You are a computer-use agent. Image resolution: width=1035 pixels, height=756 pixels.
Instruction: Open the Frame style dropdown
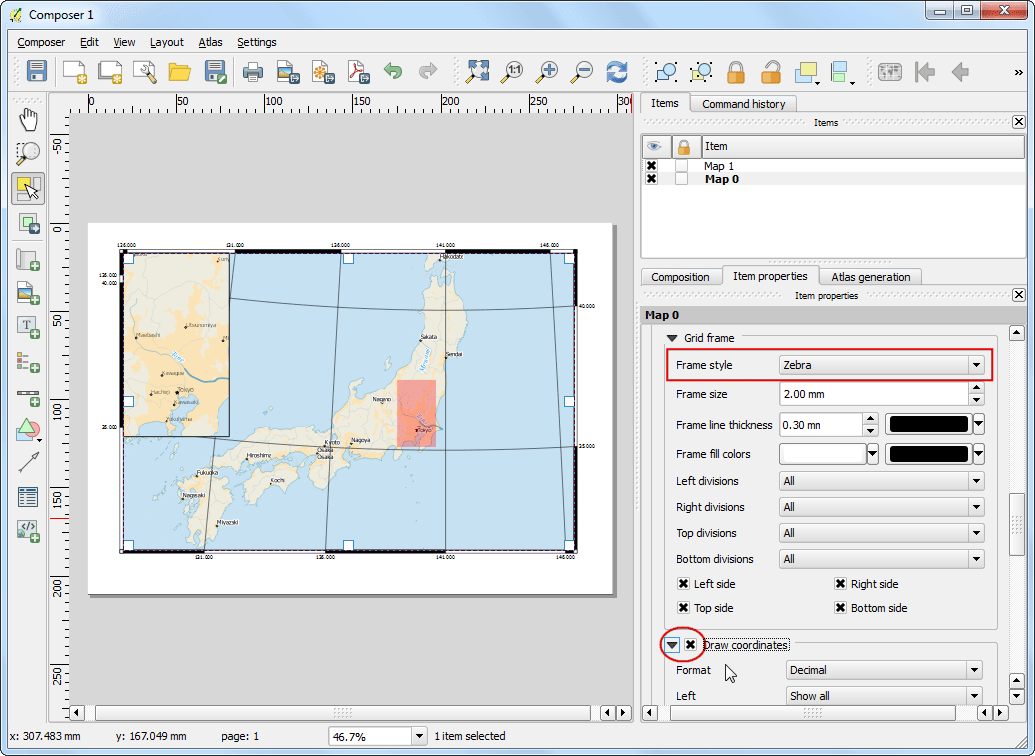coord(976,364)
